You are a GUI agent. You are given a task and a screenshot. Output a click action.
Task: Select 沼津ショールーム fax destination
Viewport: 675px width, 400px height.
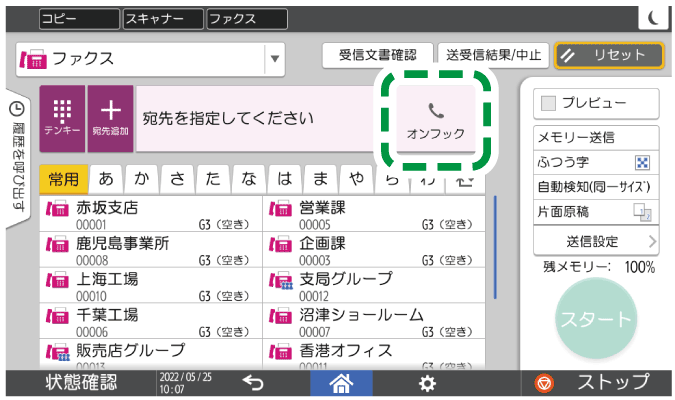pyautogui.click(x=374, y=321)
